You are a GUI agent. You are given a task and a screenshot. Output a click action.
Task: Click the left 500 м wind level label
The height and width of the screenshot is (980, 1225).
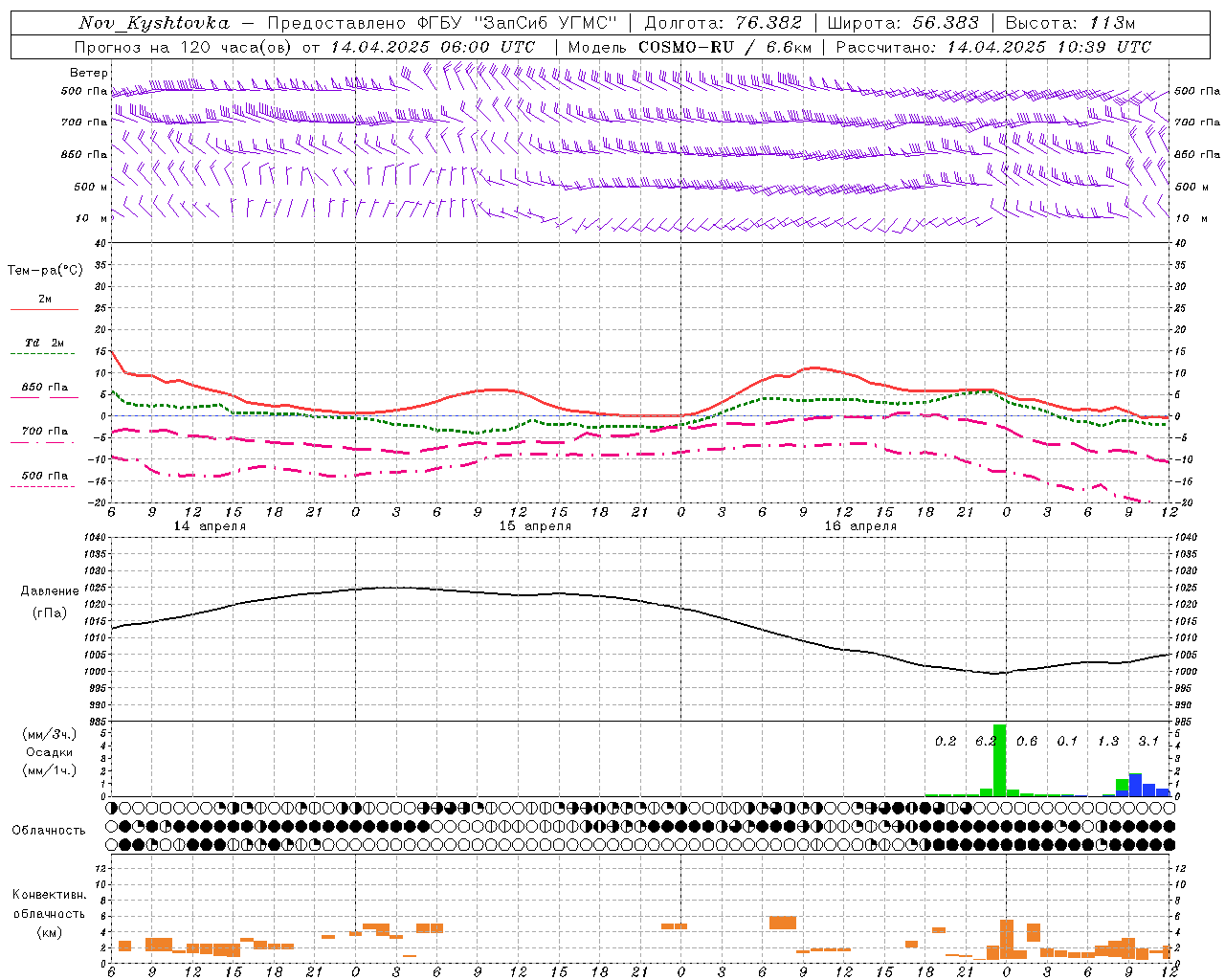[x=90, y=187]
